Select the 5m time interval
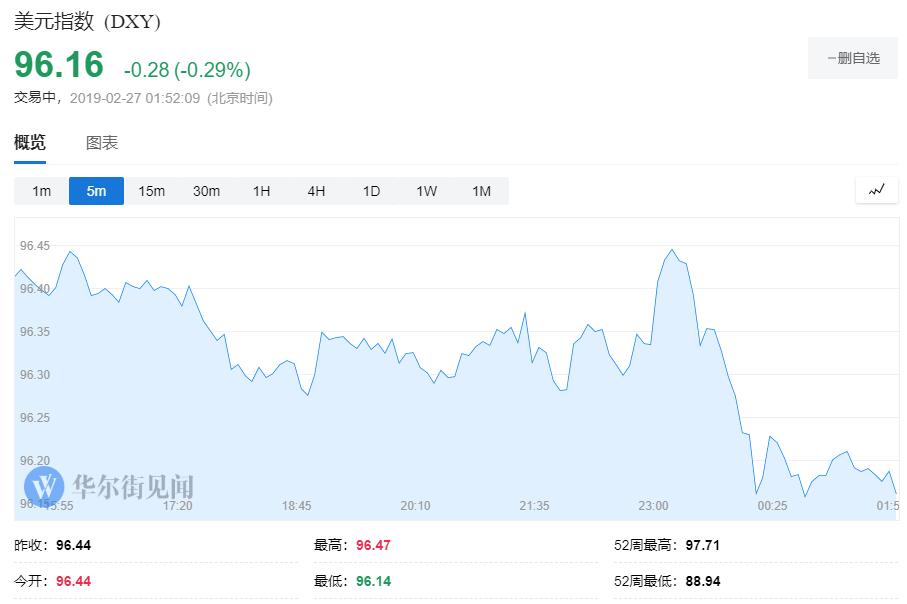907x604 pixels. [96, 191]
